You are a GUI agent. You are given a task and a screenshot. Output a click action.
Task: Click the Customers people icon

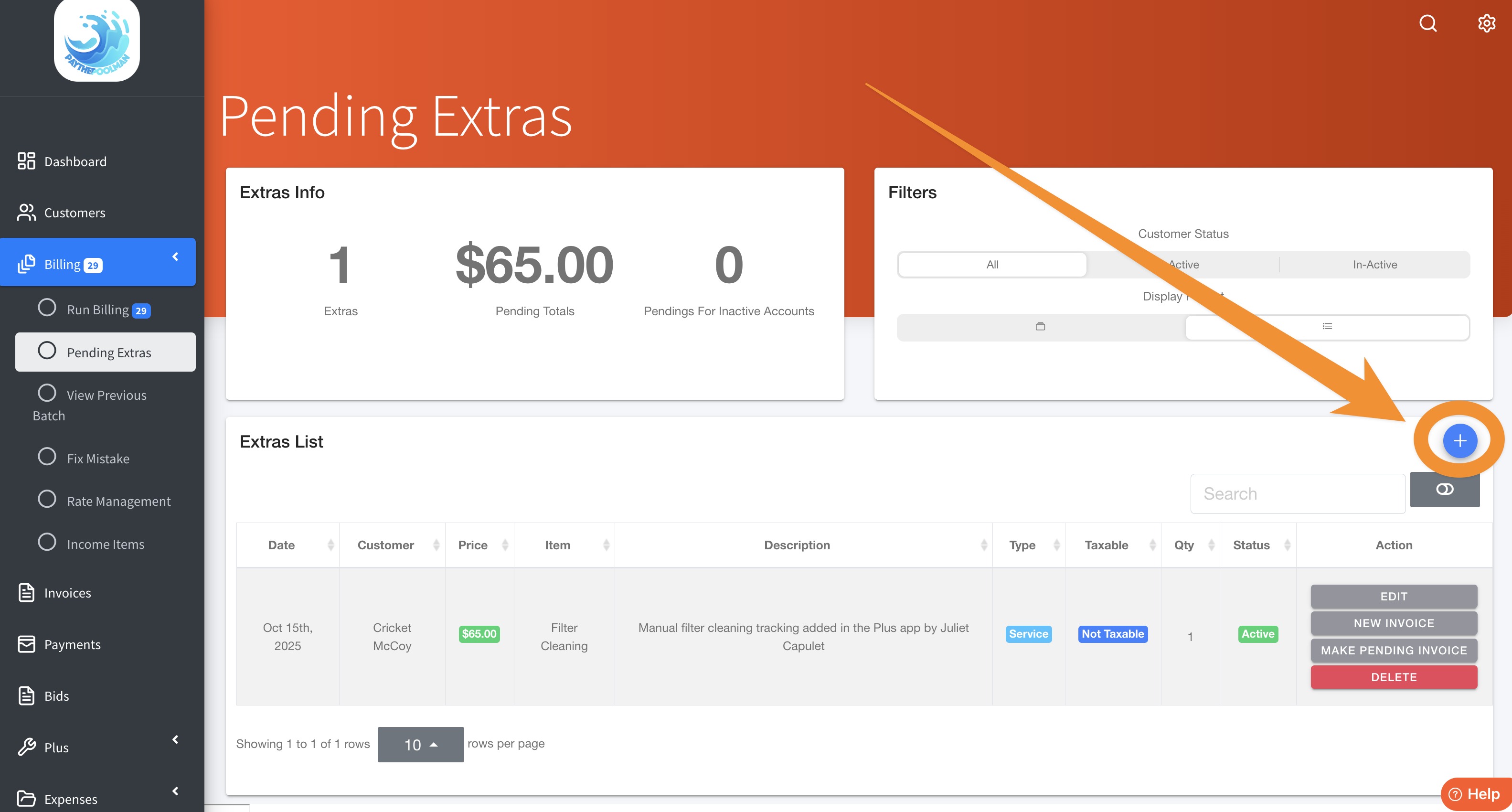click(x=26, y=213)
